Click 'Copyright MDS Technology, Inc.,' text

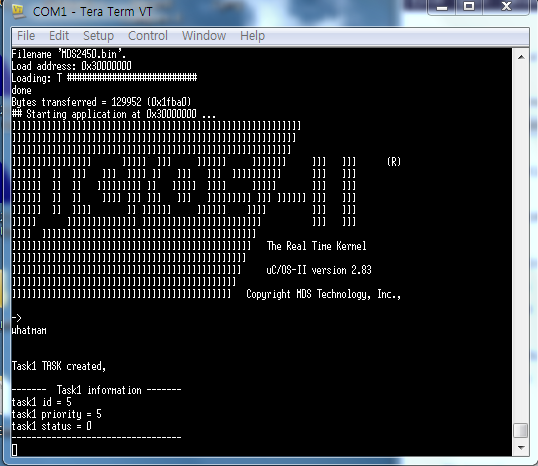pyautogui.click(x=324, y=294)
